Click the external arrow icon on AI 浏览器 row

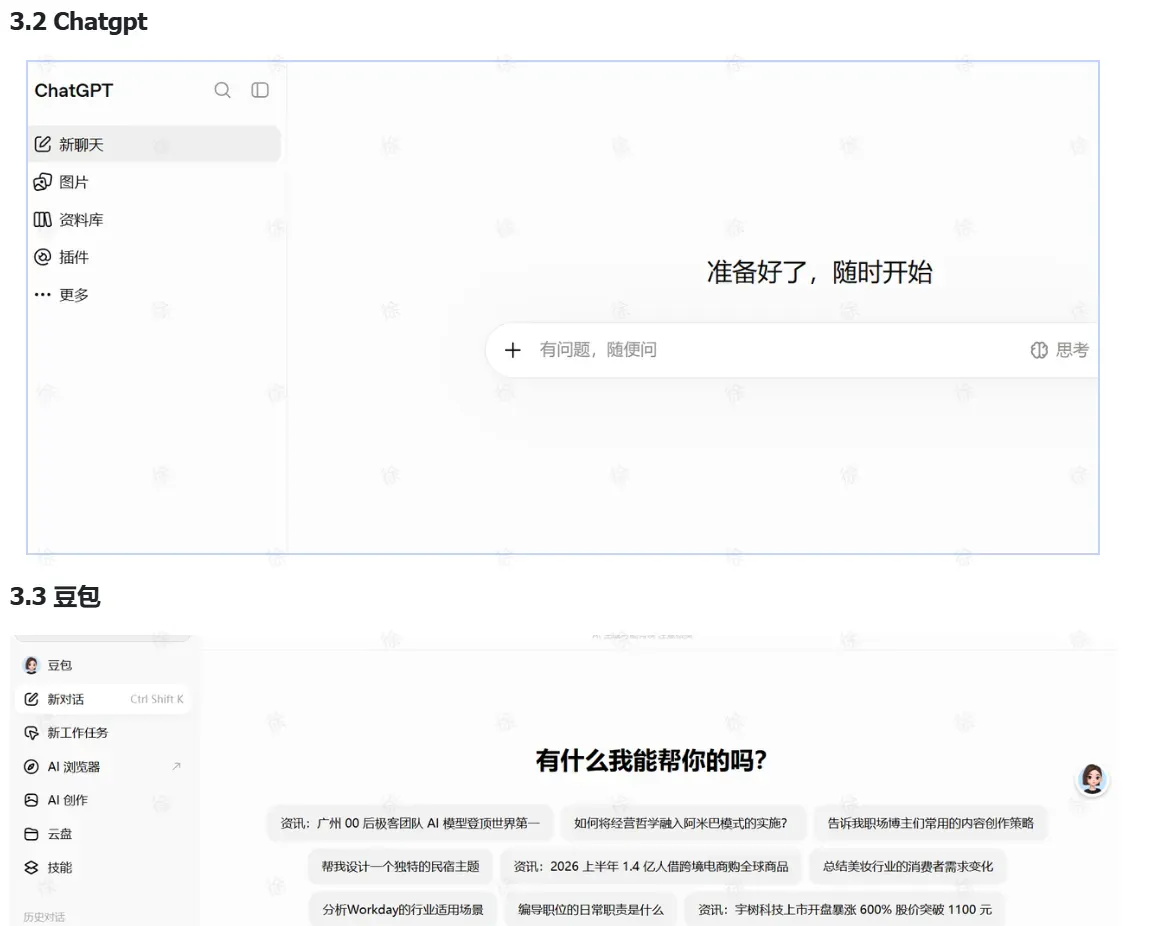[176, 766]
